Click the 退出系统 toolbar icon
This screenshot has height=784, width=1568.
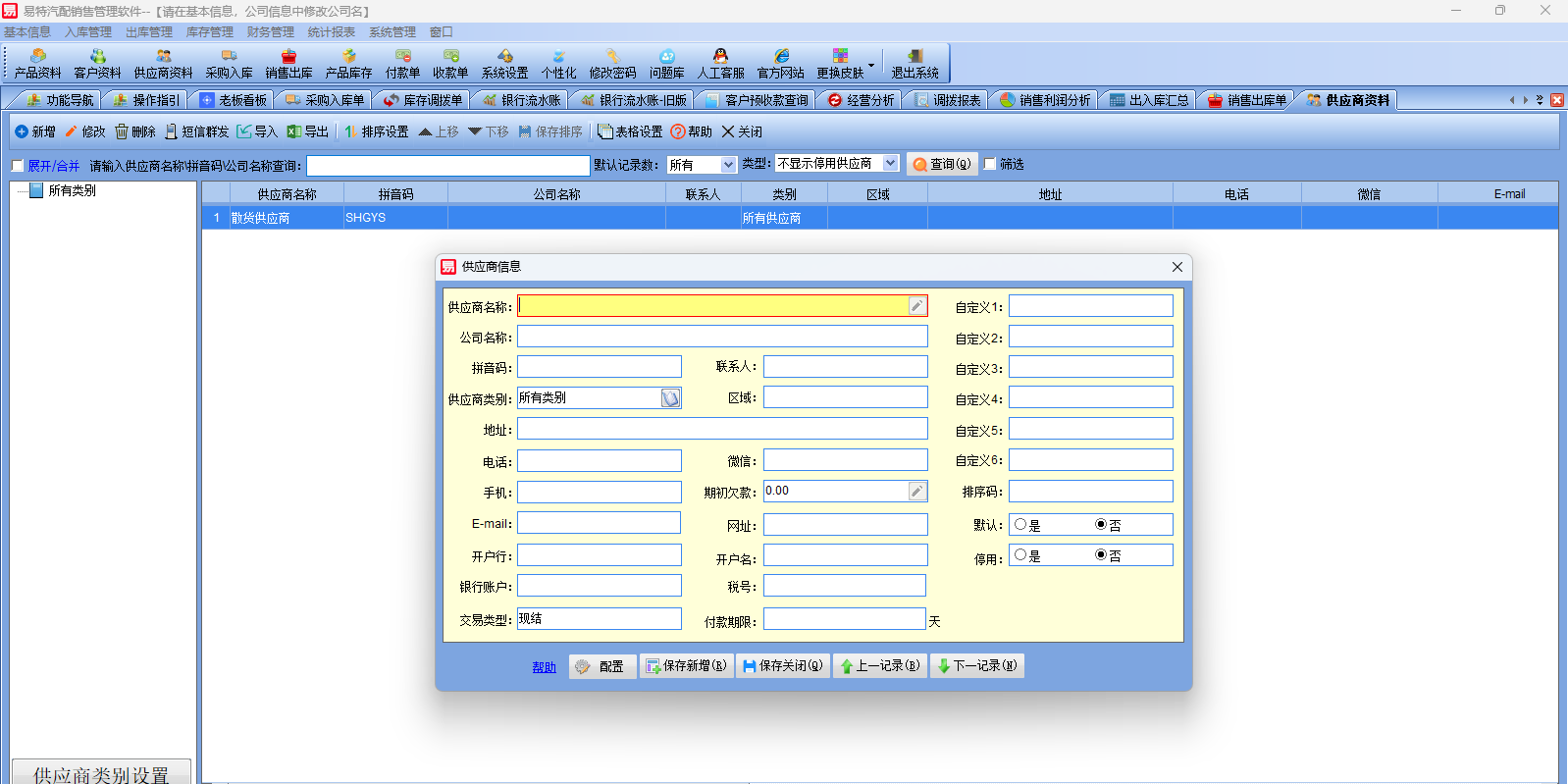point(915,64)
